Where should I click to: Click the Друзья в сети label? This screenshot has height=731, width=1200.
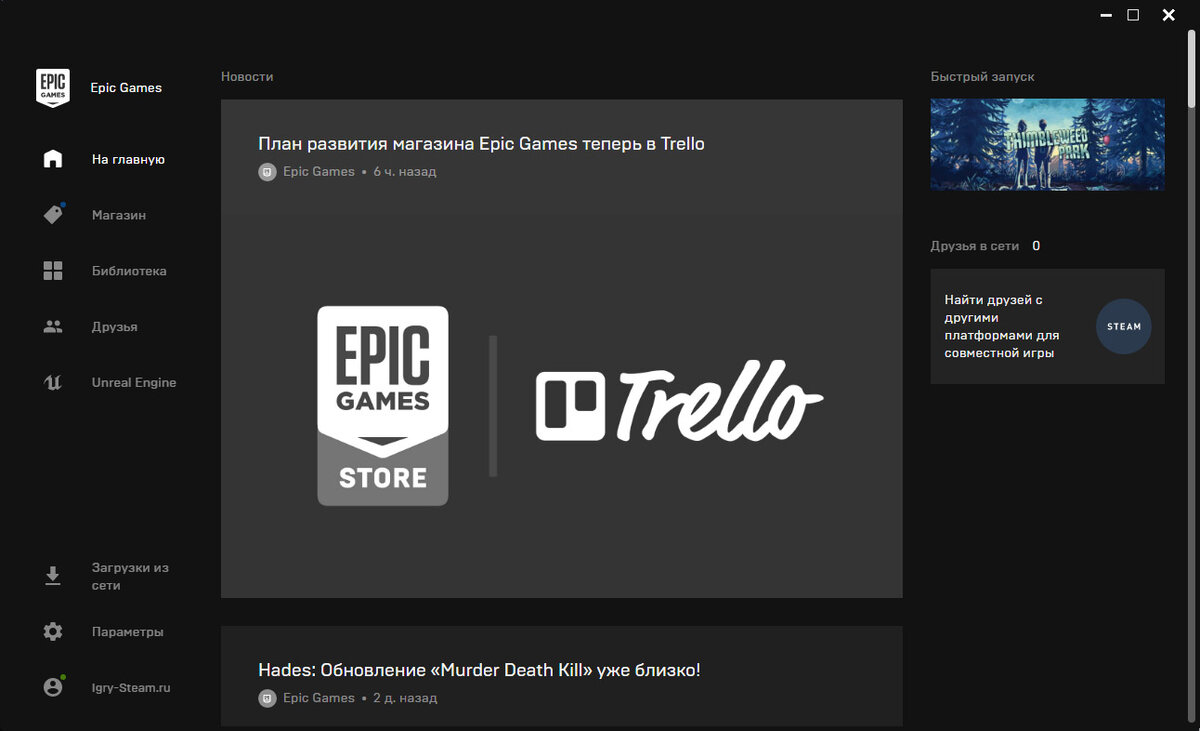(x=975, y=246)
